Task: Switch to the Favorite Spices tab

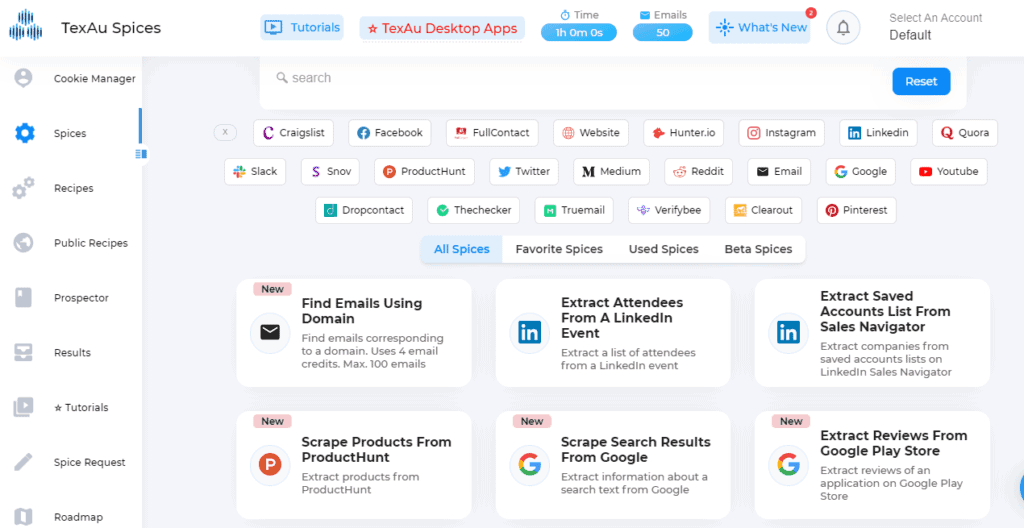Action: coord(559,249)
